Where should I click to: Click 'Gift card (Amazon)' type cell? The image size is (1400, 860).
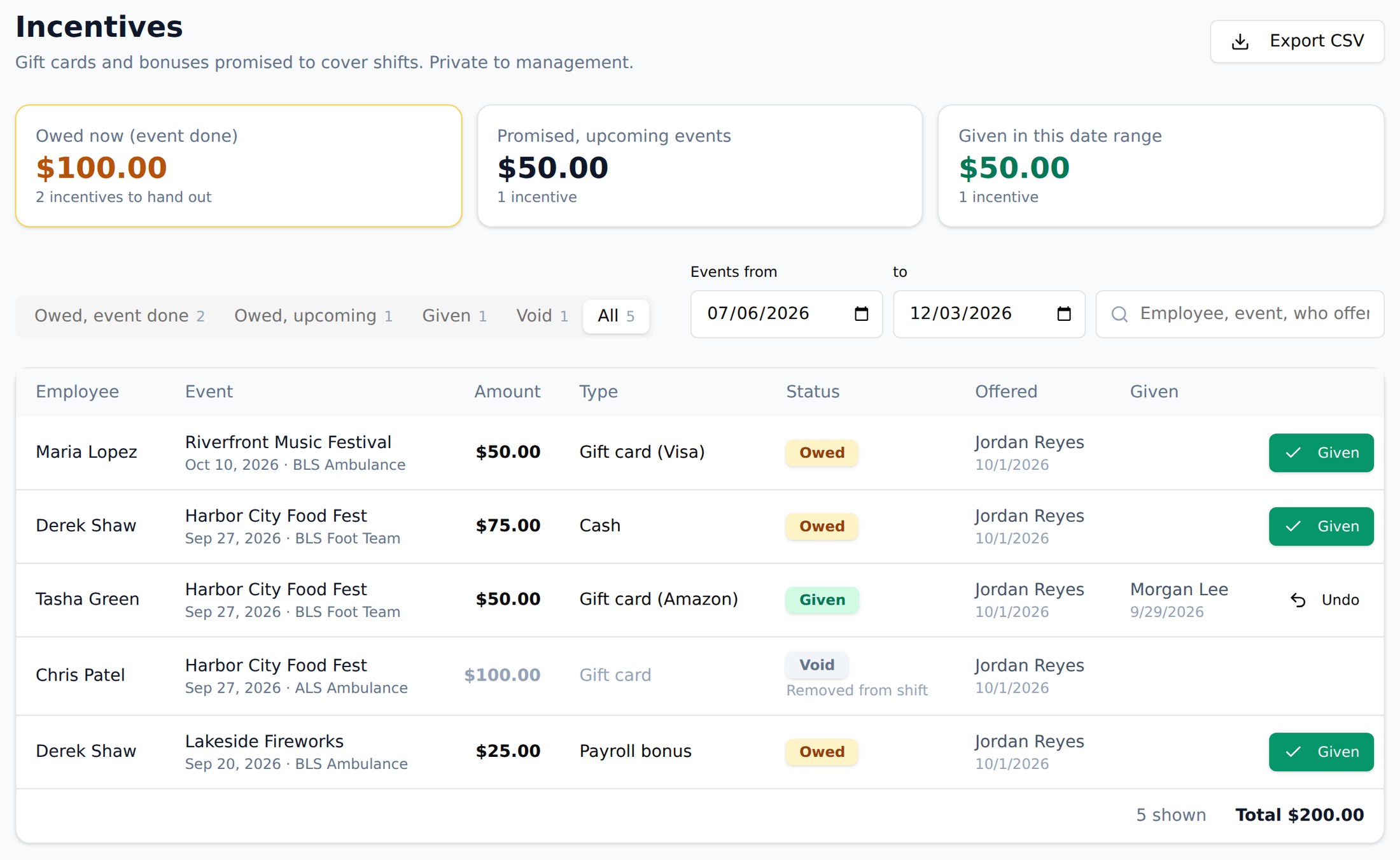(x=659, y=599)
